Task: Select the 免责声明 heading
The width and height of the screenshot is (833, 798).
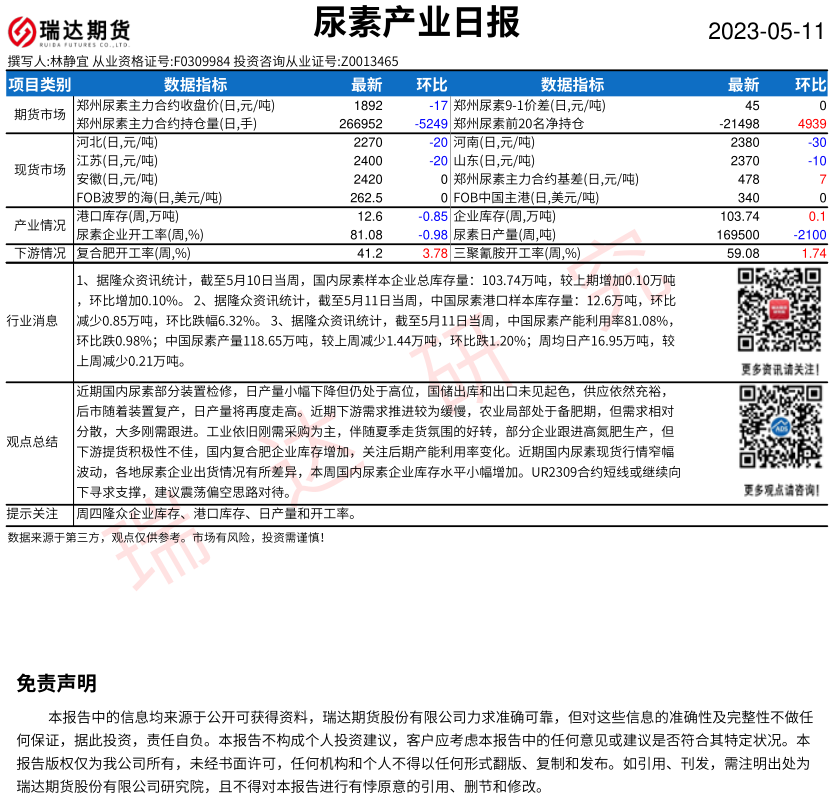Action: pos(57,684)
